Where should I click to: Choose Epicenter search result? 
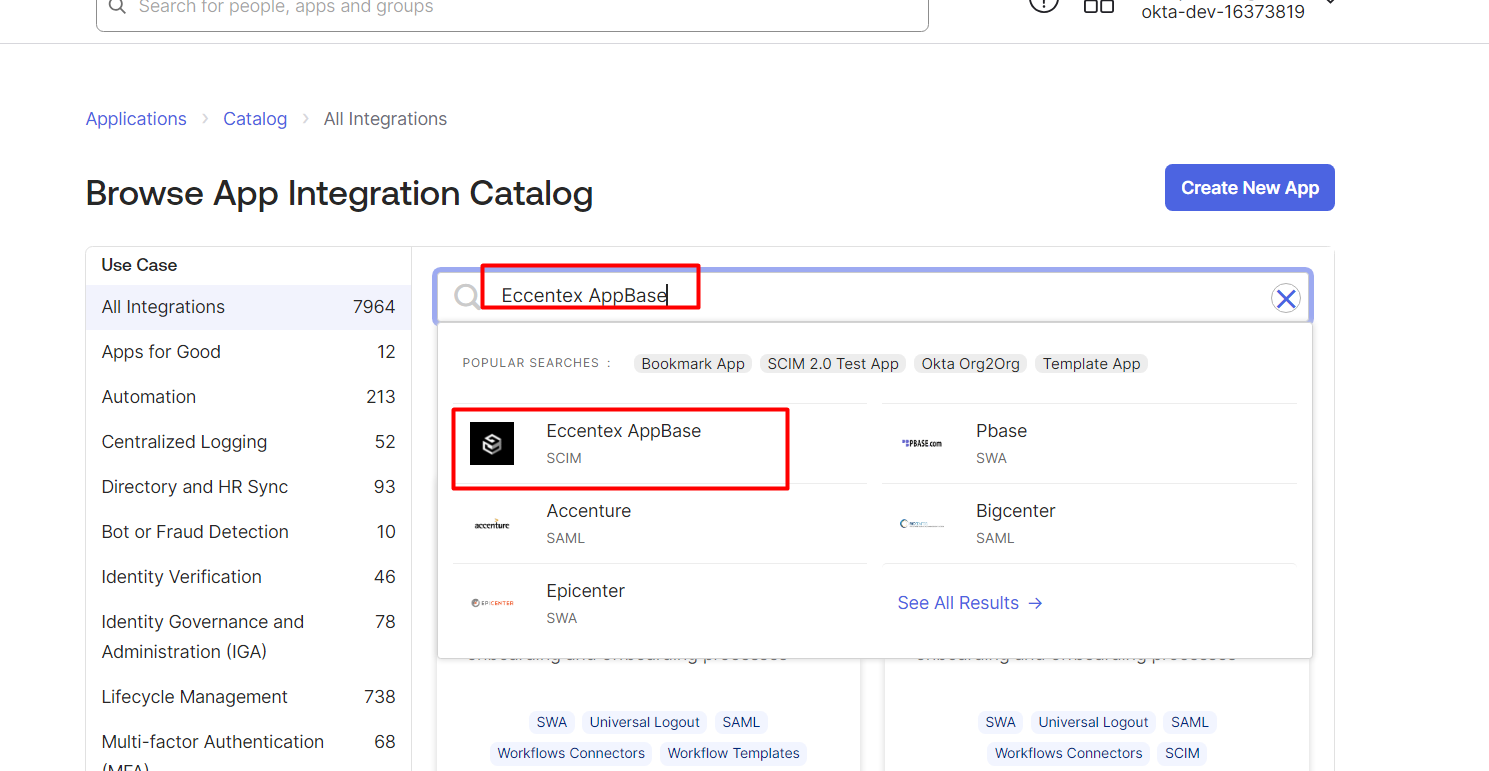[x=660, y=603]
